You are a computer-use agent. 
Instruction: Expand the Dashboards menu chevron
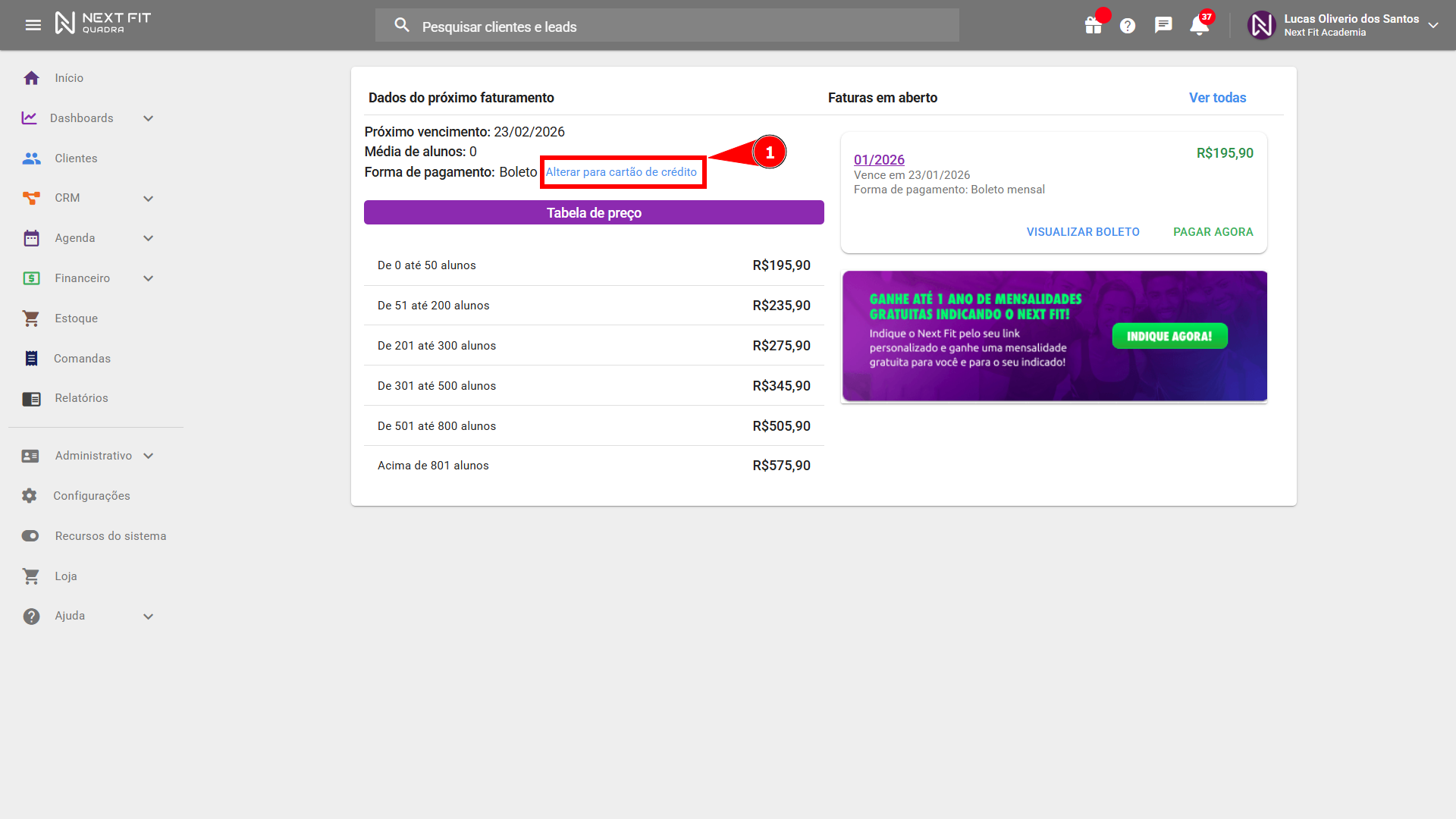(149, 118)
